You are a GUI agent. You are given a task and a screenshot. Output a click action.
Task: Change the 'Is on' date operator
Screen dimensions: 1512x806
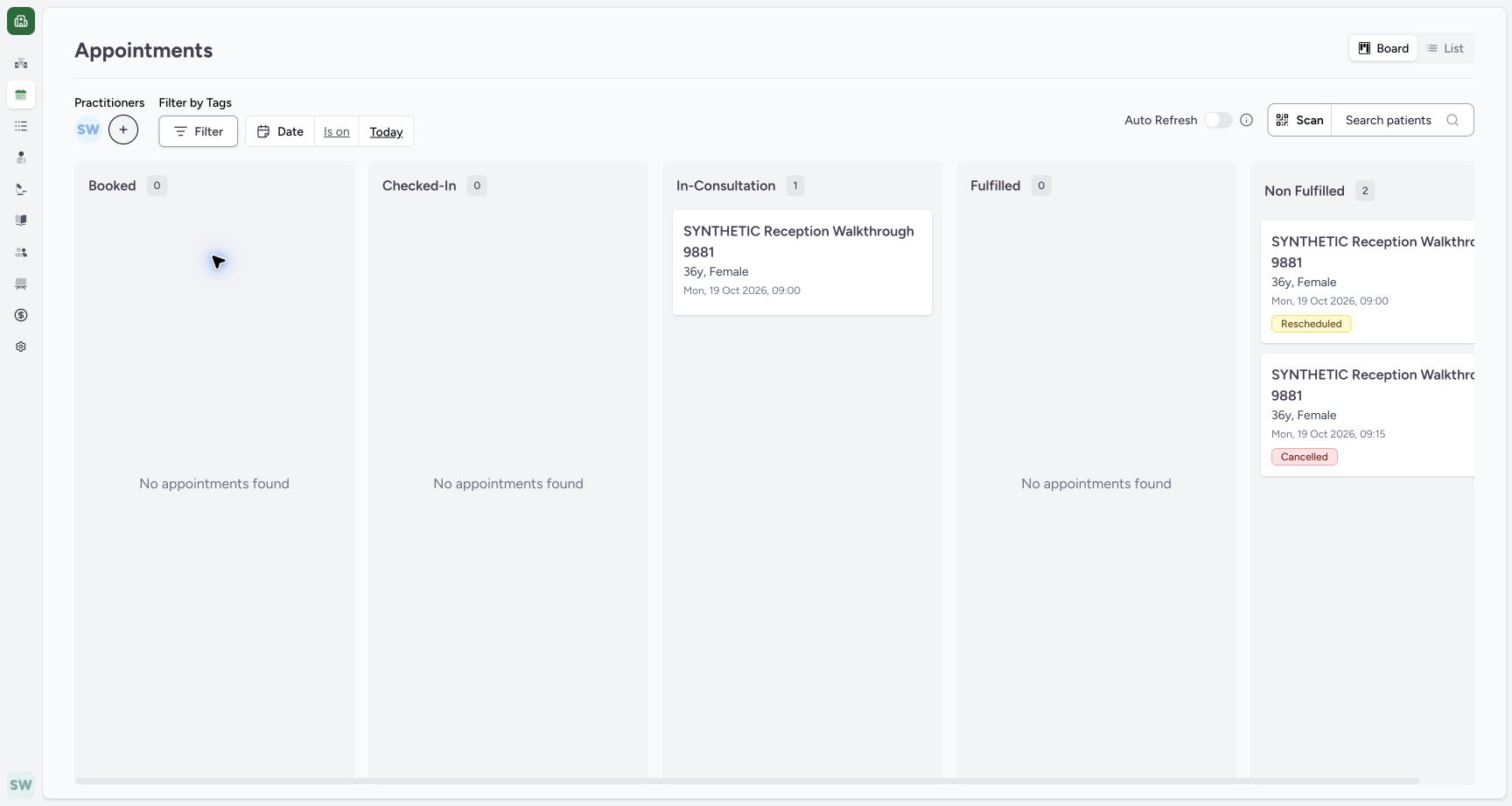click(337, 131)
